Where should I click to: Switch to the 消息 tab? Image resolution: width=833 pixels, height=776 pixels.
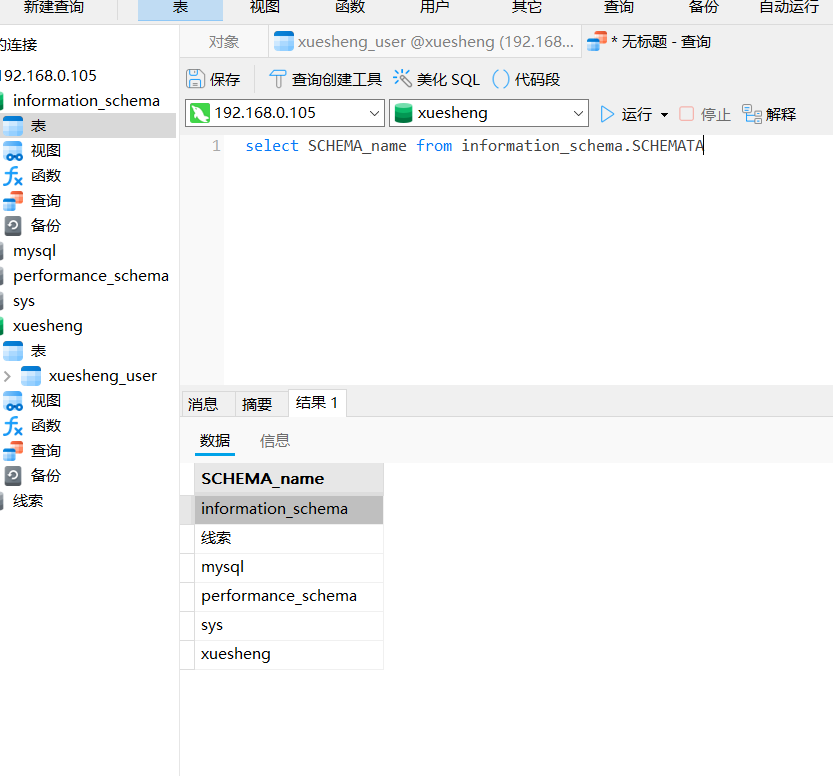coord(203,404)
